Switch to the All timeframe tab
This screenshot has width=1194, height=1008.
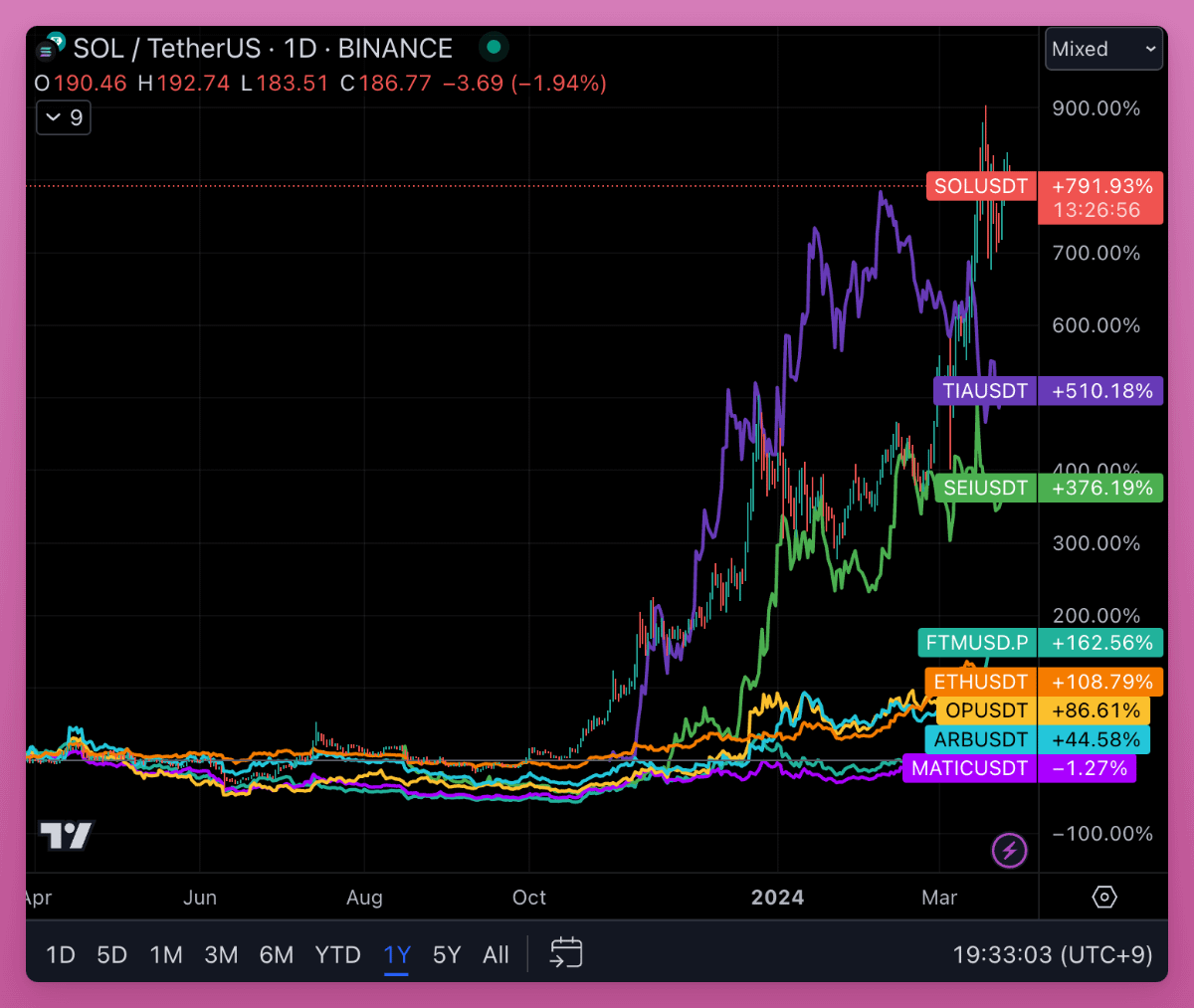pos(496,953)
